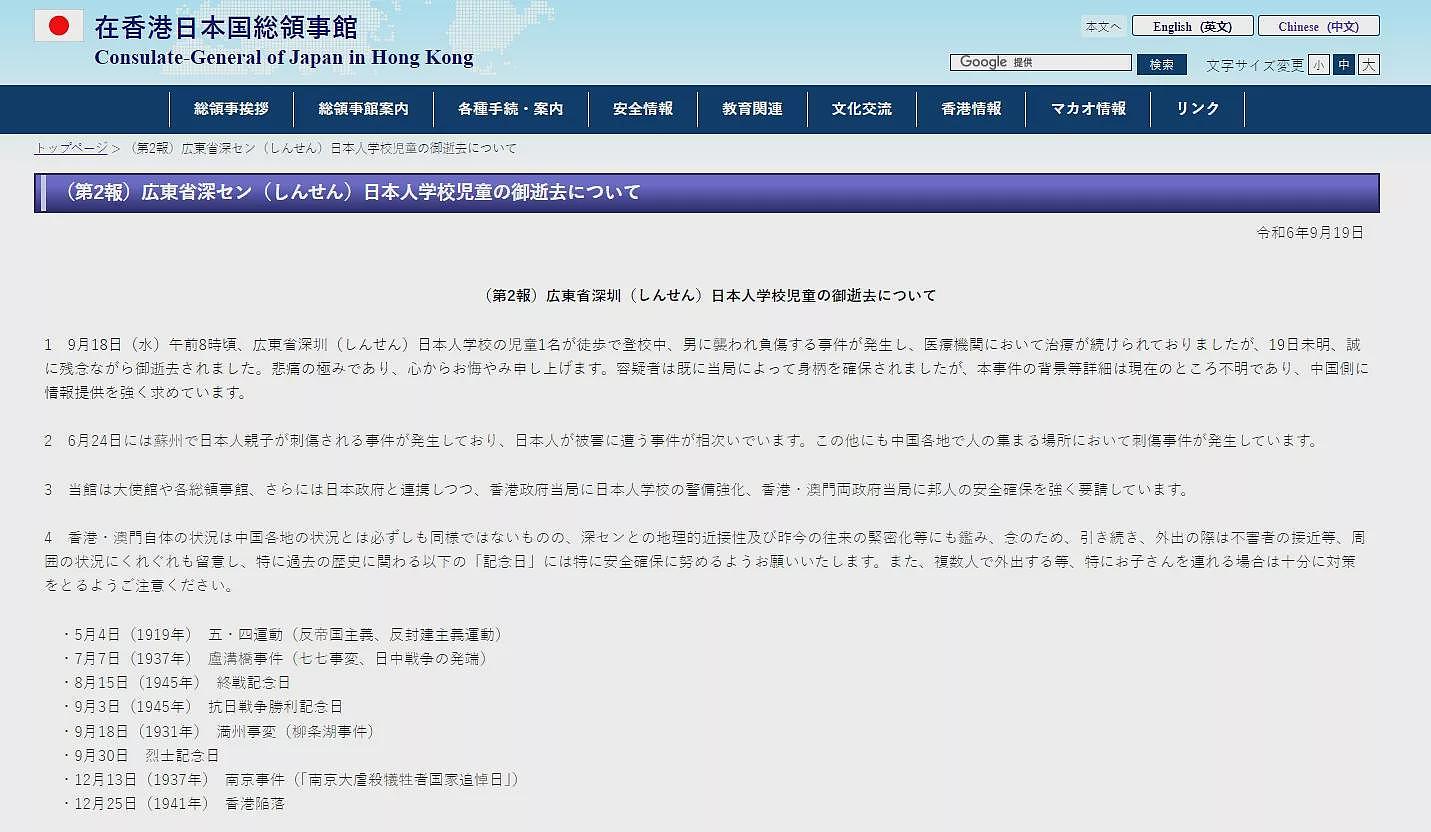Image resolution: width=1431 pixels, height=832 pixels.
Task: Open the 教育関連 menu
Action: click(x=752, y=109)
